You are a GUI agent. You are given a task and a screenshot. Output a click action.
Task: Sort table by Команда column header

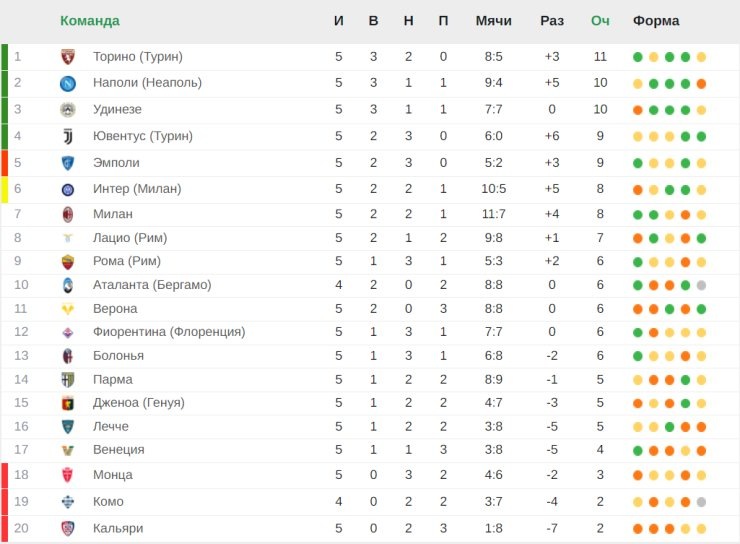[89, 21]
